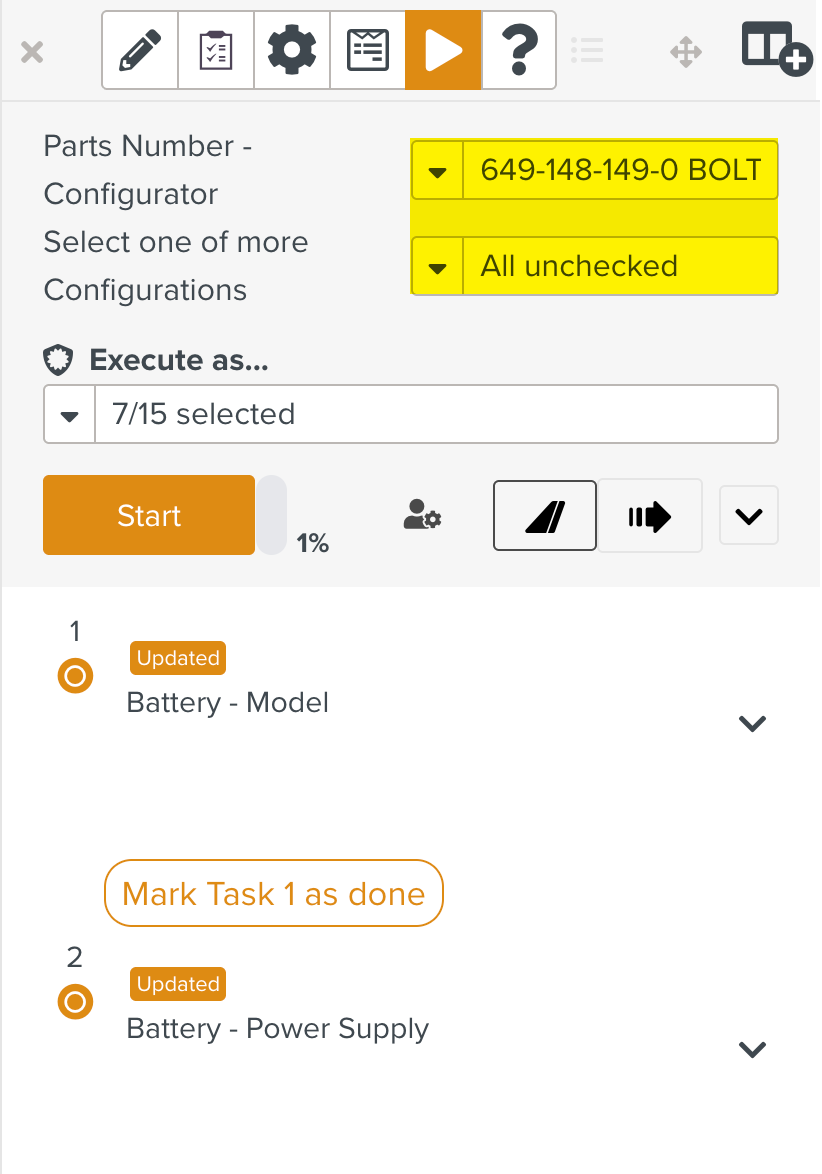Screen dimensions: 822x1174
Task: Toggle the slanted bars mode button
Action: point(545,516)
